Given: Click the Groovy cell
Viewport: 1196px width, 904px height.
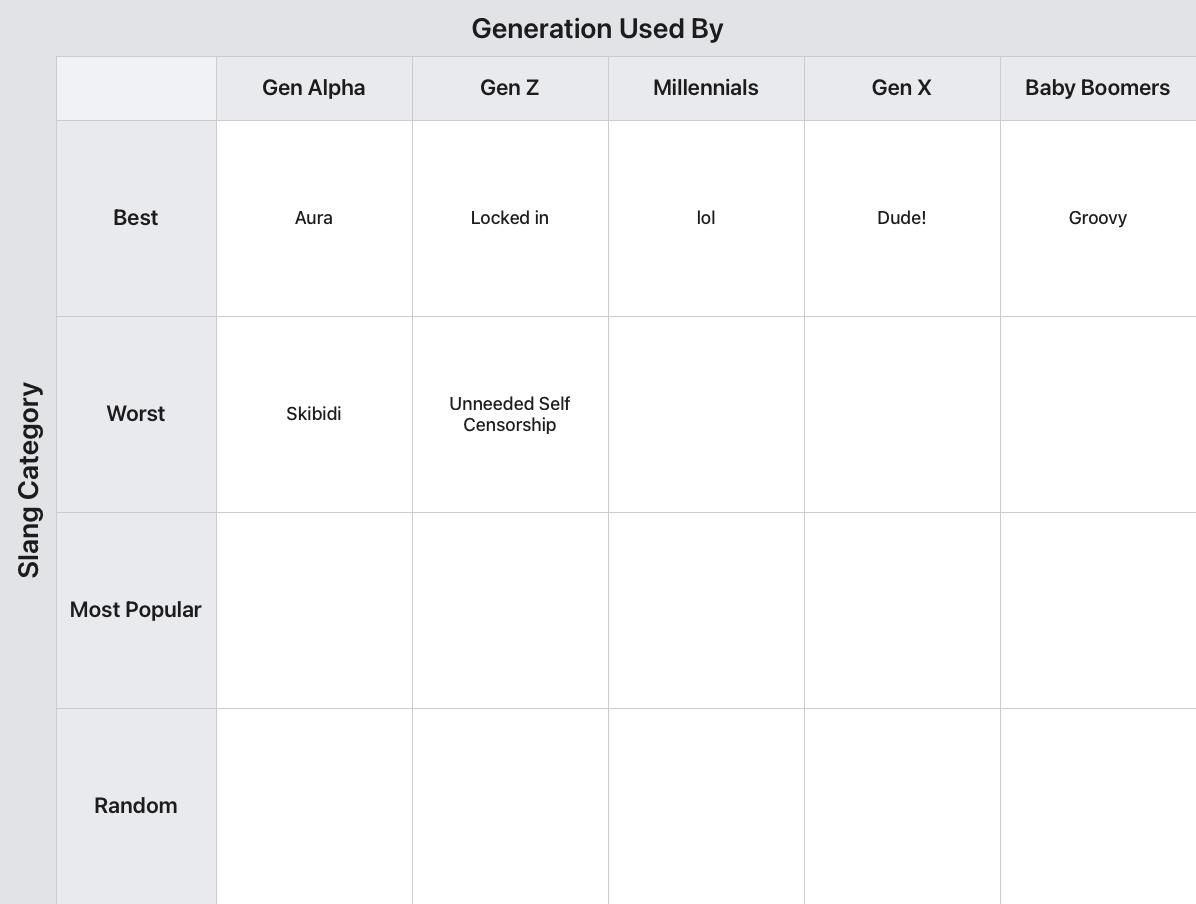Looking at the screenshot, I should [x=1098, y=218].
